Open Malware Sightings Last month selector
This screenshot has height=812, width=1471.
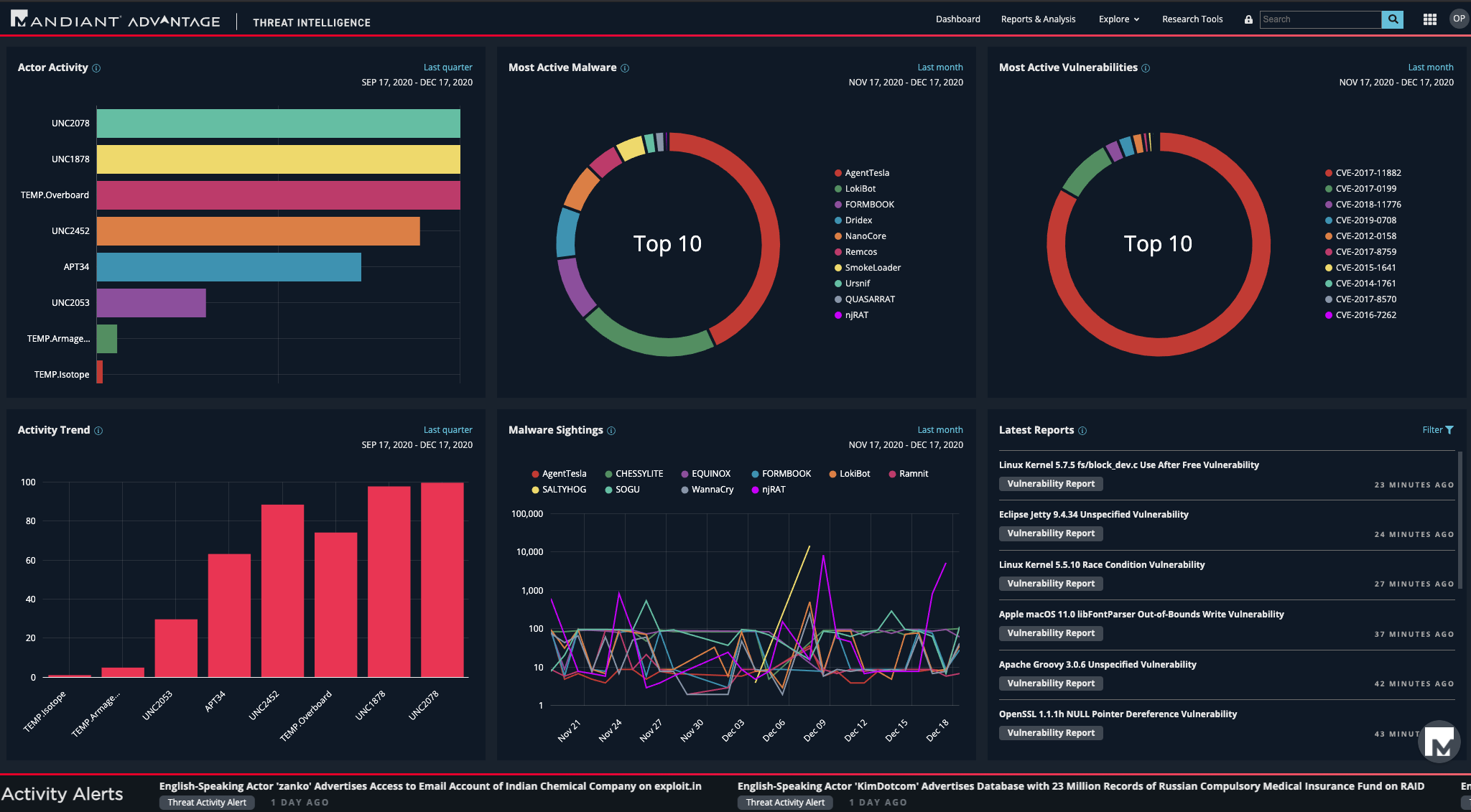point(940,430)
